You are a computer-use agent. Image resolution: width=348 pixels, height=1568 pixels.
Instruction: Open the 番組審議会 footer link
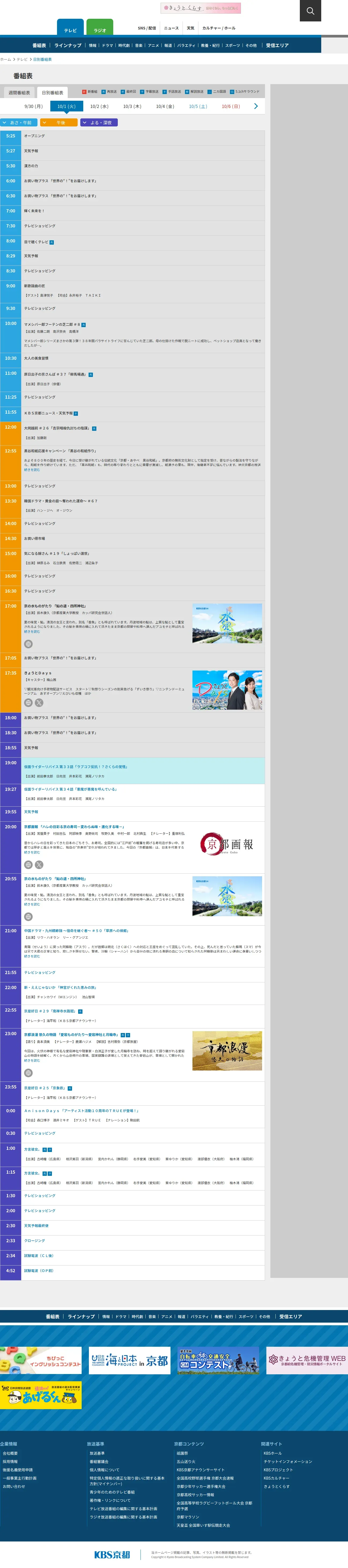[x=99, y=1461]
